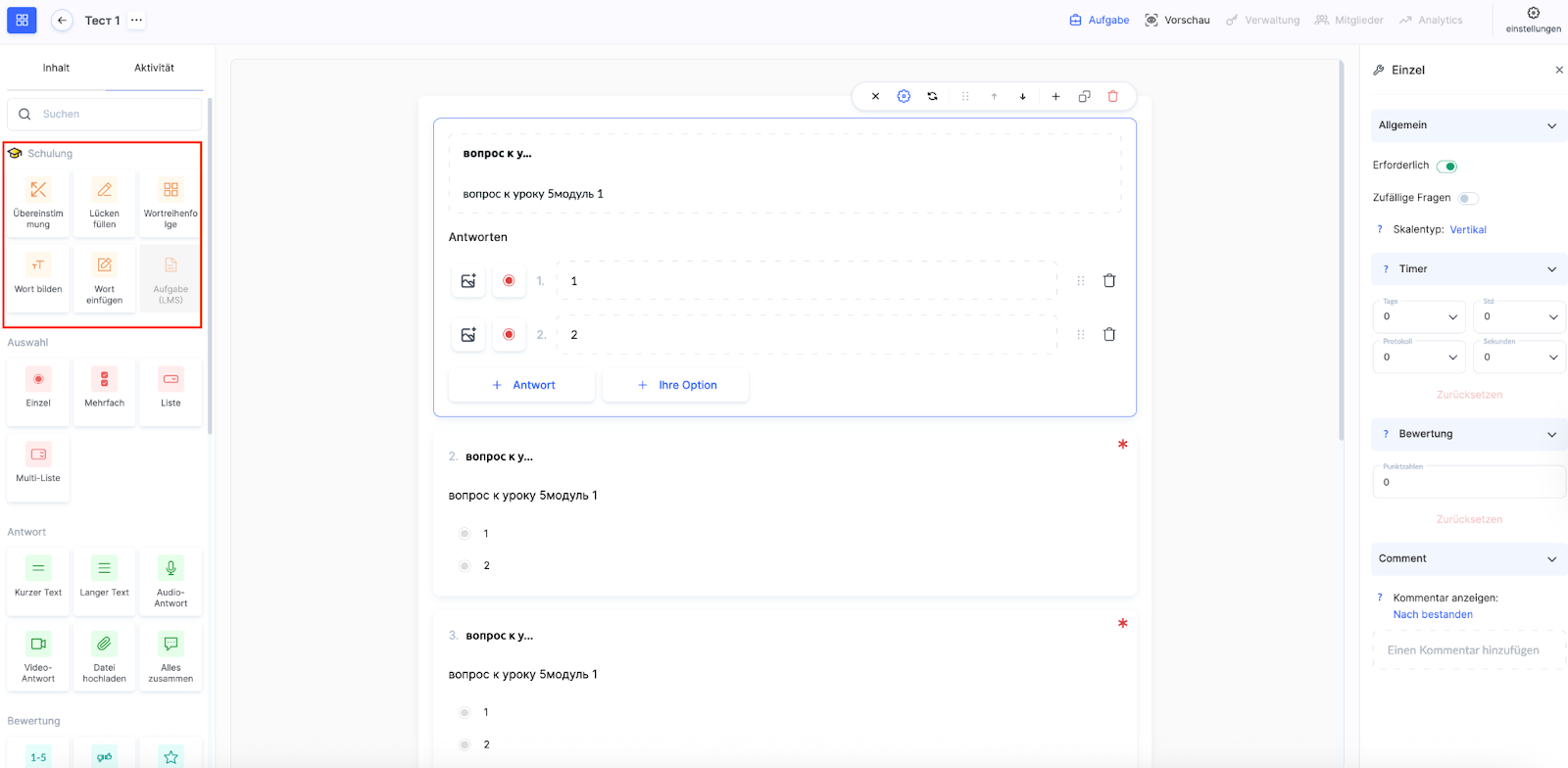The height and width of the screenshot is (768, 1568).
Task: Open the Tage timer dropdown
Action: (x=1418, y=316)
